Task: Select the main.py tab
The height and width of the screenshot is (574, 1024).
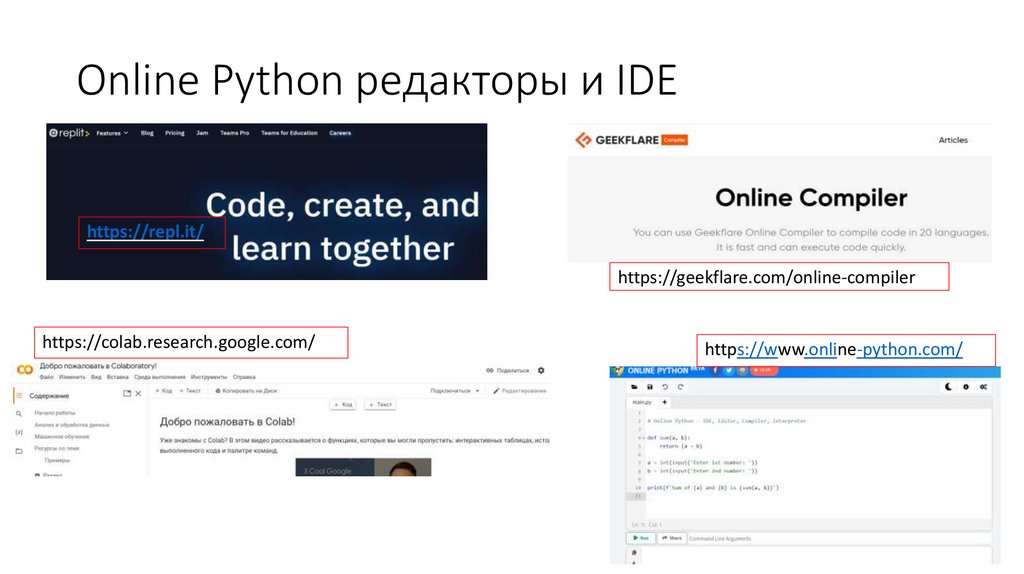Action: point(642,403)
